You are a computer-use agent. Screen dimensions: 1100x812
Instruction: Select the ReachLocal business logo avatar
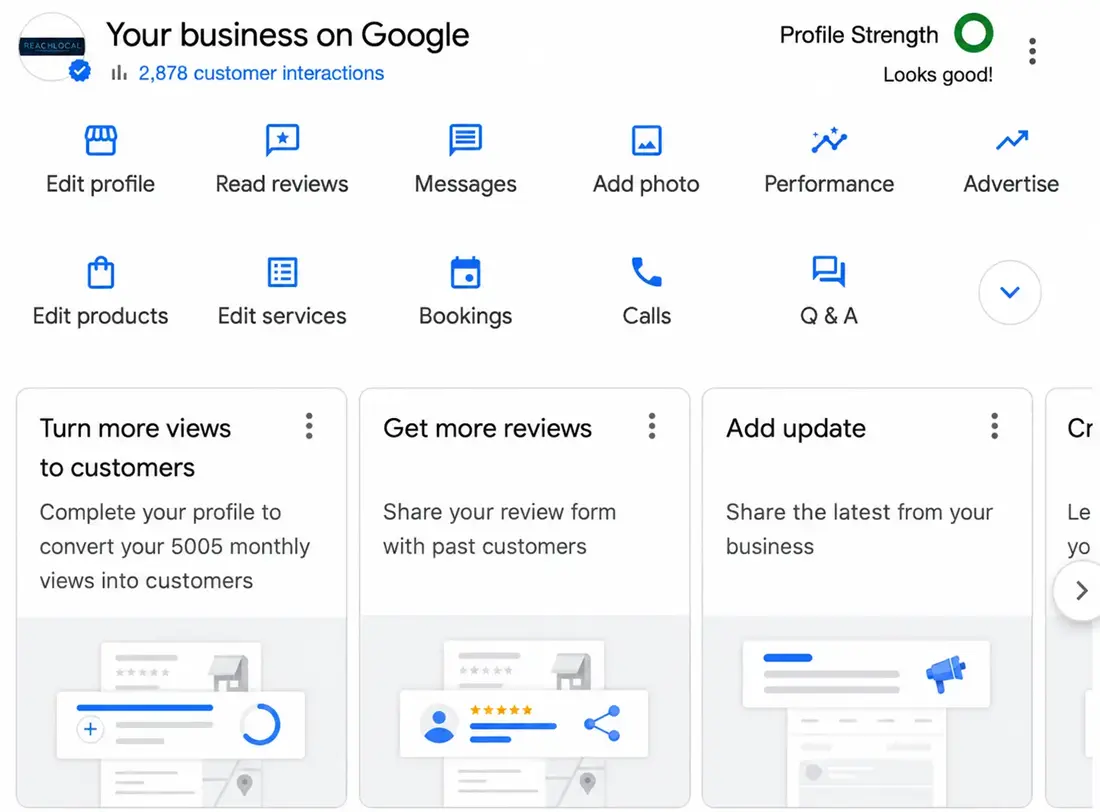(x=52, y=46)
